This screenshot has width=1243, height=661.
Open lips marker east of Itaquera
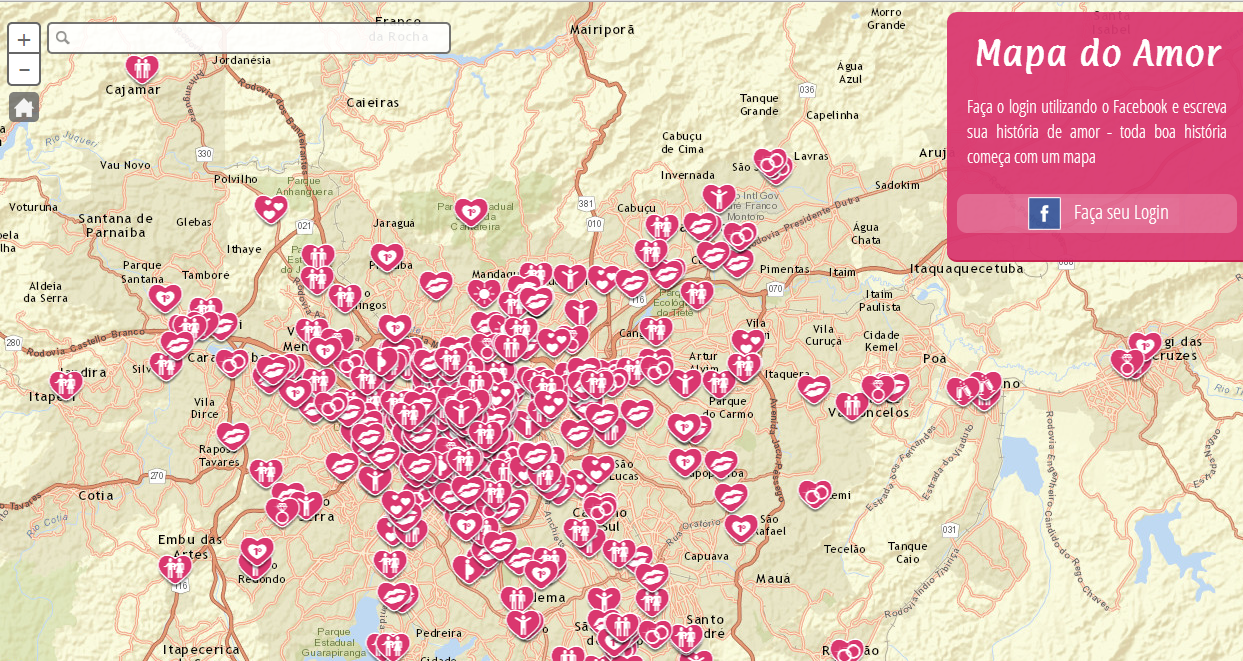click(x=814, y=389)
